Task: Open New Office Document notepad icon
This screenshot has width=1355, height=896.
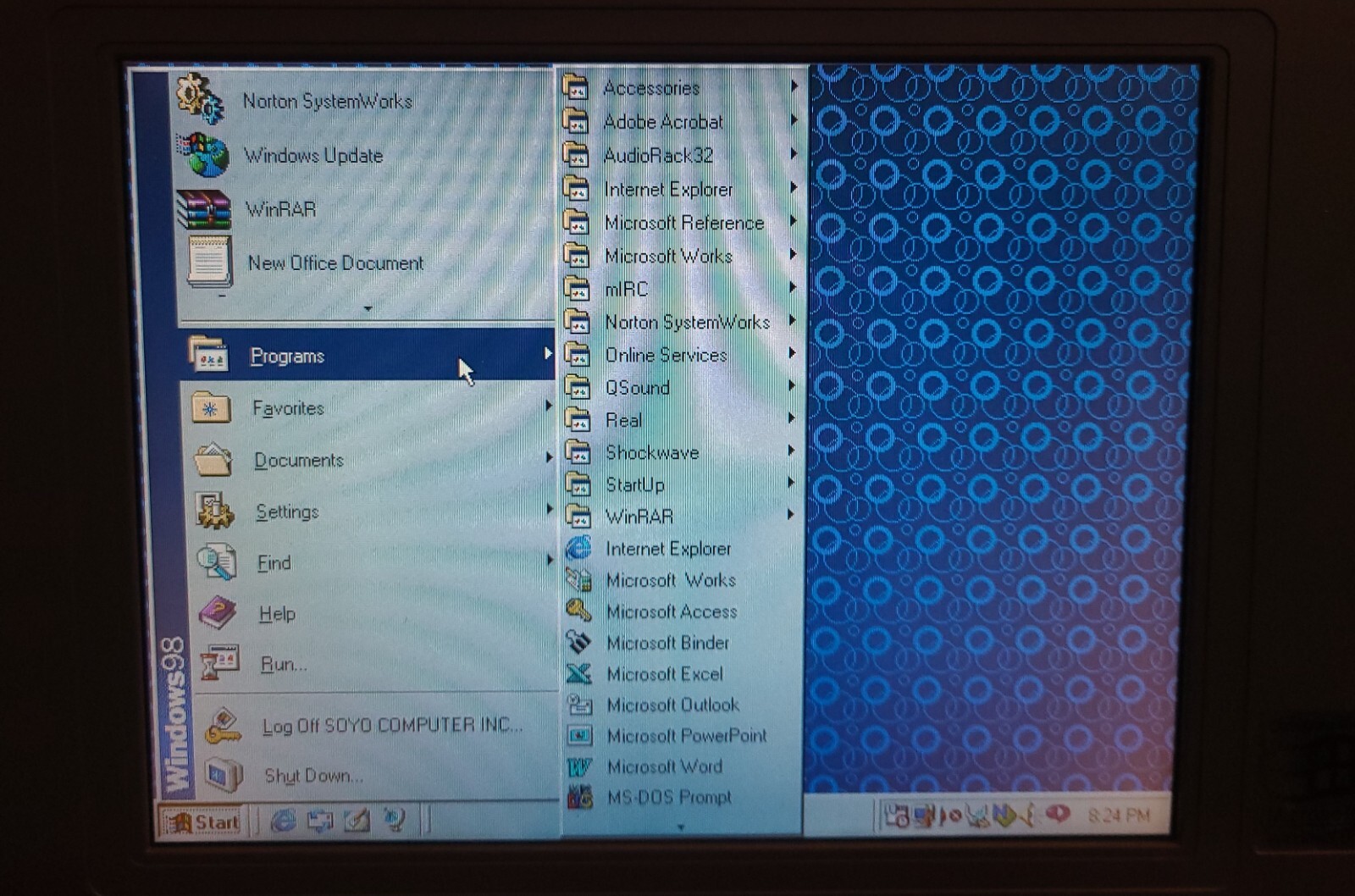Action: (x=208, y=262)
